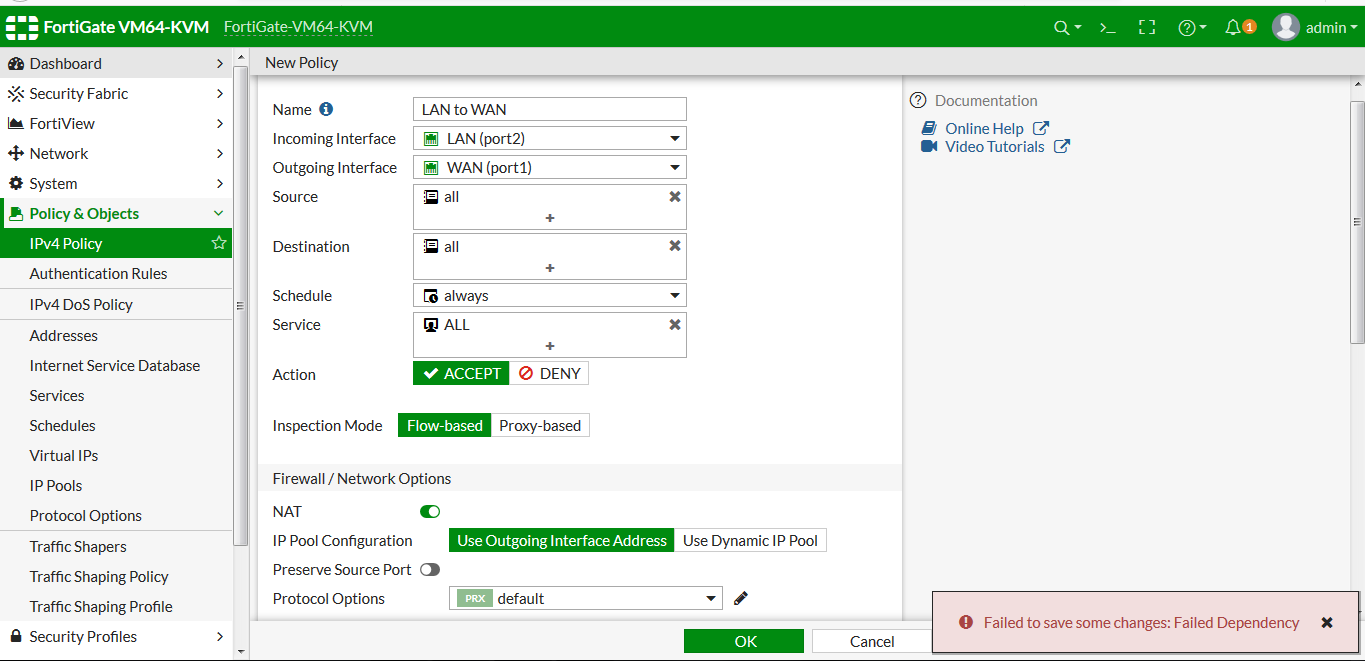Open Video Tutorials link
The width and height of the screenshot is (1365, 661).
tap(995, 146)
